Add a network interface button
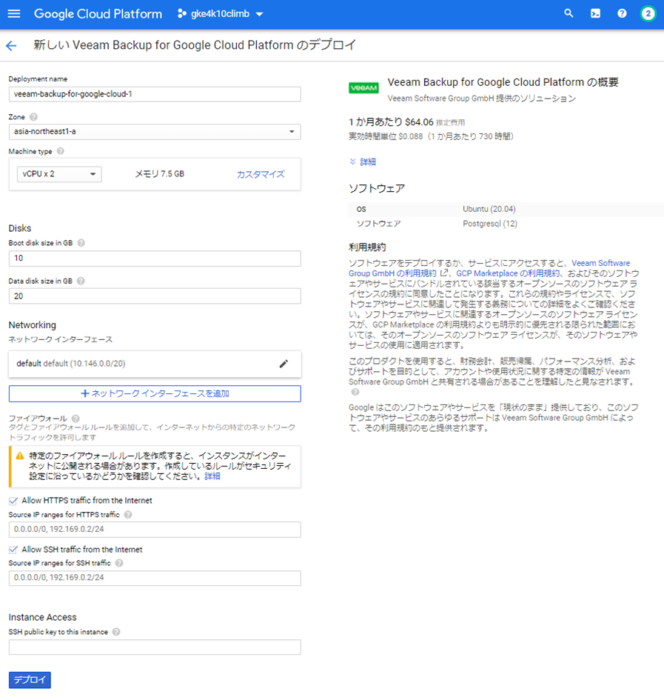Screen dimensions: 664x700 pyautogui.click(x=154, y=394)
